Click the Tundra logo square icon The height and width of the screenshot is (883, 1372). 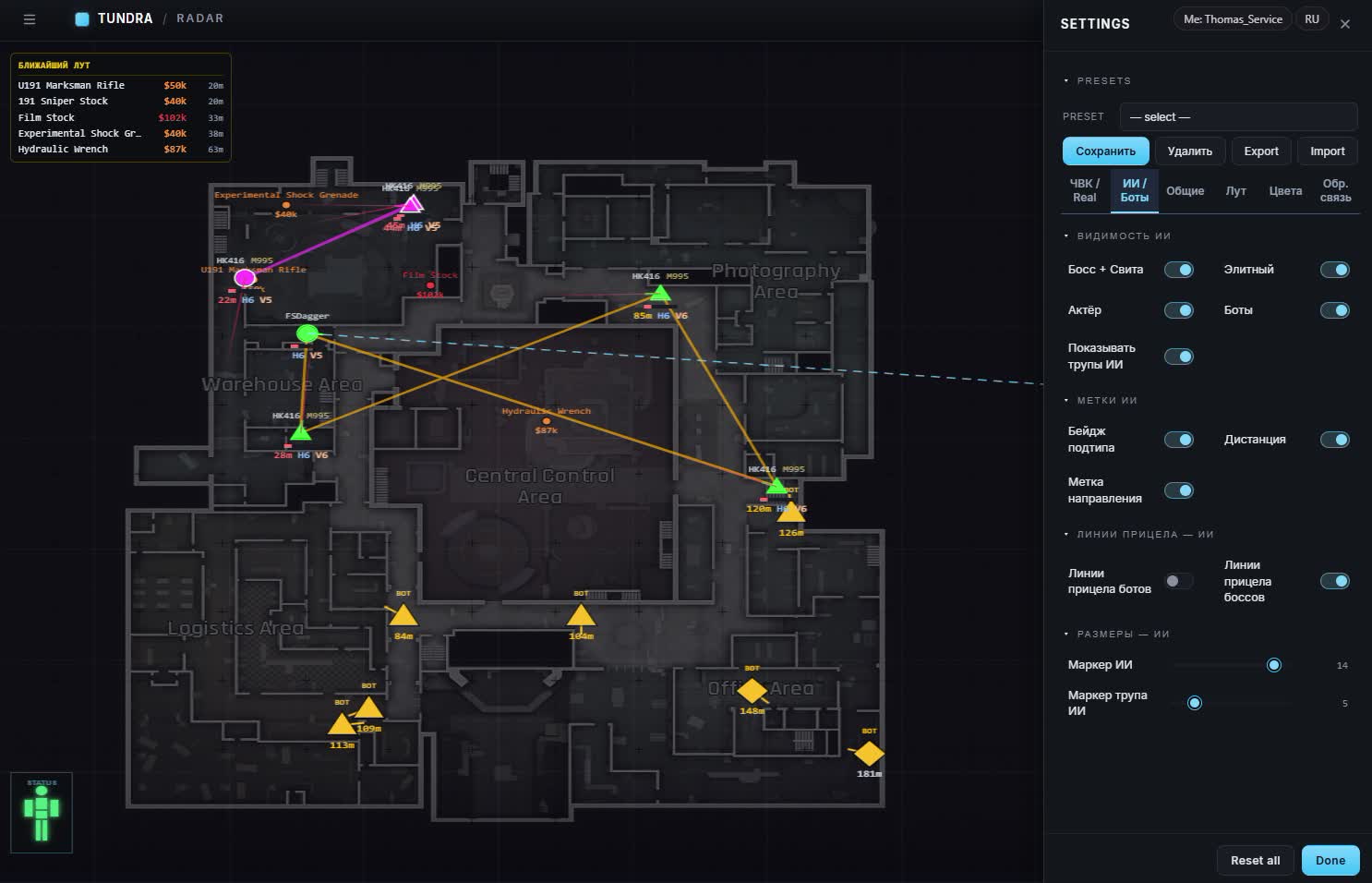[82, 18]
